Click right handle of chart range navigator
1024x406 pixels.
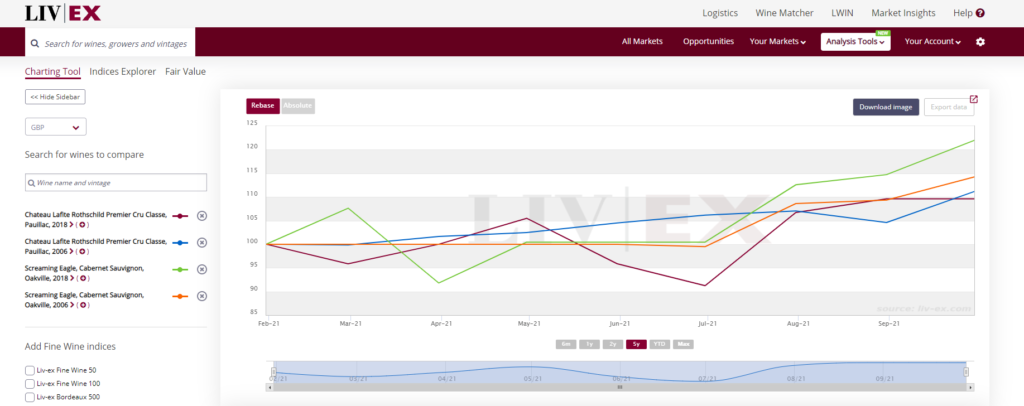tap(966, 372)
